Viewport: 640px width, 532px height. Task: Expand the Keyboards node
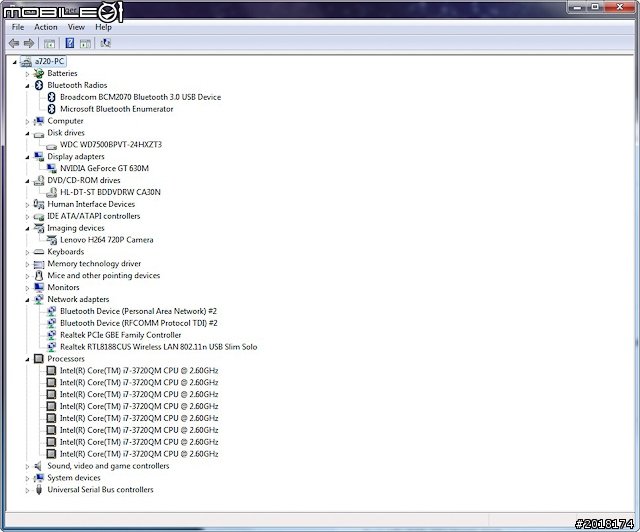click(27, 252)
